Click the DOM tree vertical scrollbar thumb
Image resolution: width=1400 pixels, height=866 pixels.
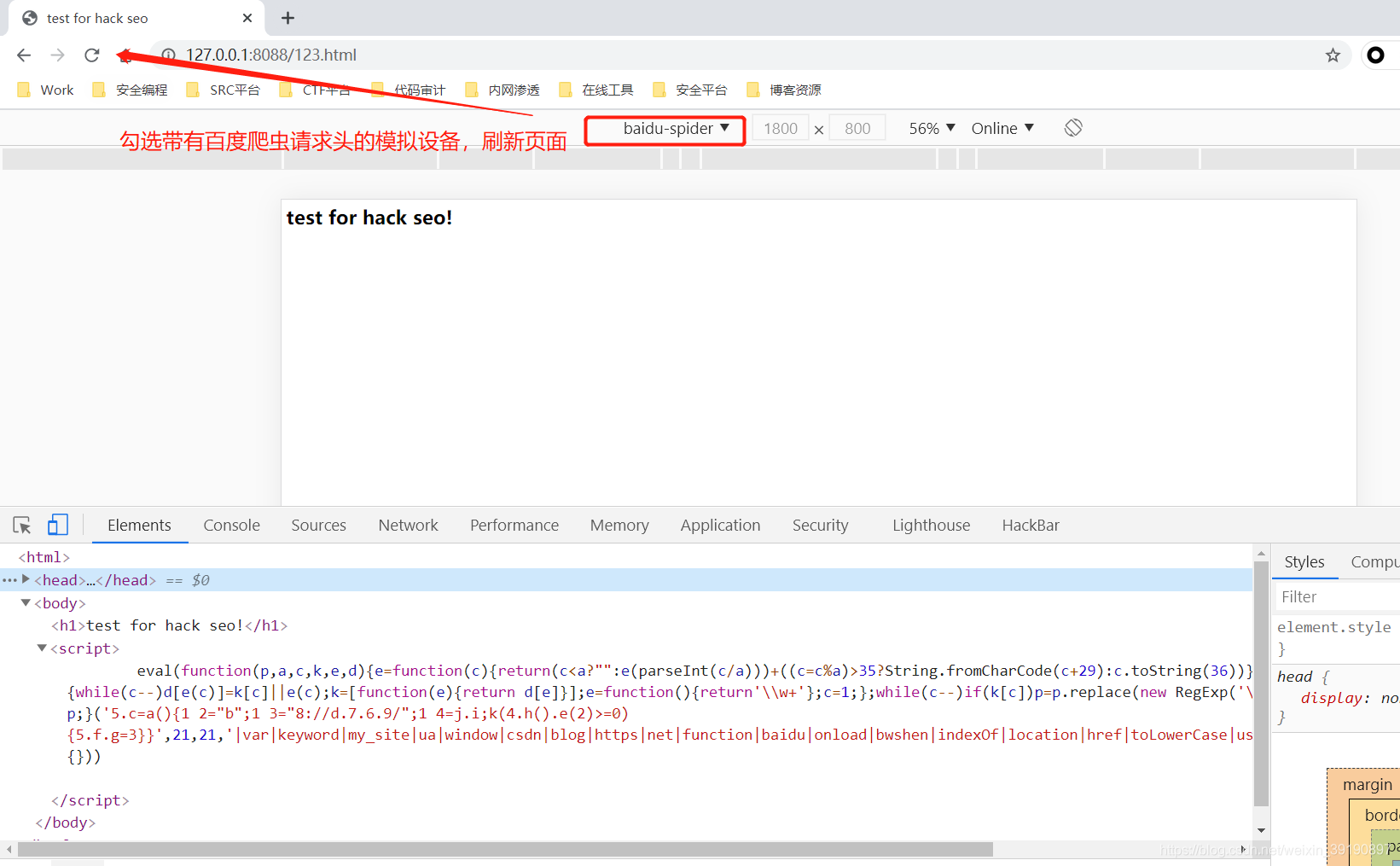[1261, 683]
